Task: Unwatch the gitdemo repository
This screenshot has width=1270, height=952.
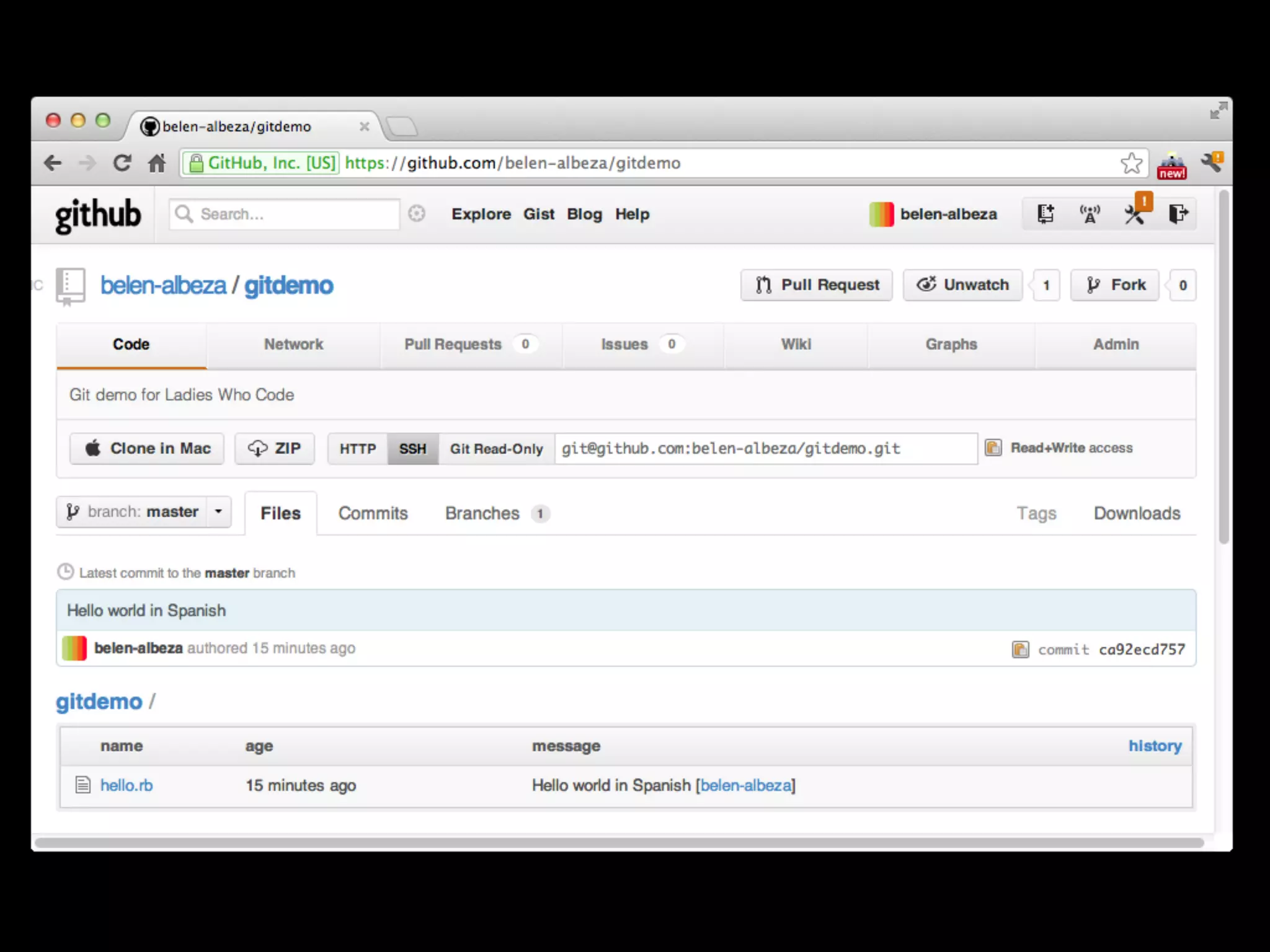Action: (962, 285)
